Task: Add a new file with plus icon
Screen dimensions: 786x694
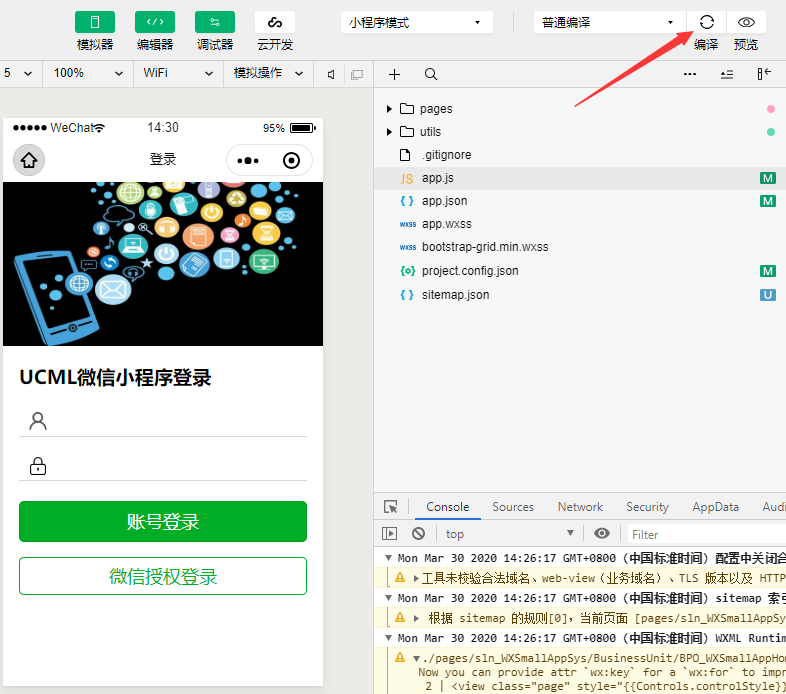Action: point(395,74)
